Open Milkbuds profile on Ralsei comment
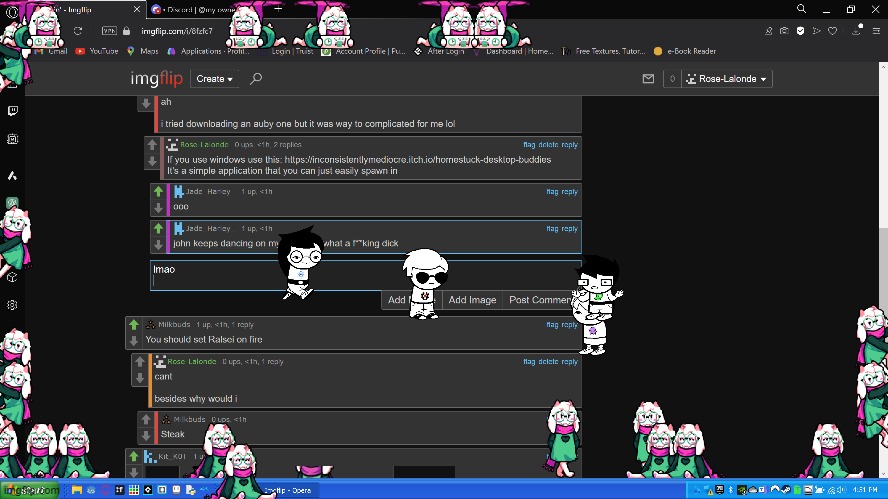The image size is (888, 499). (x=174, y=325)
